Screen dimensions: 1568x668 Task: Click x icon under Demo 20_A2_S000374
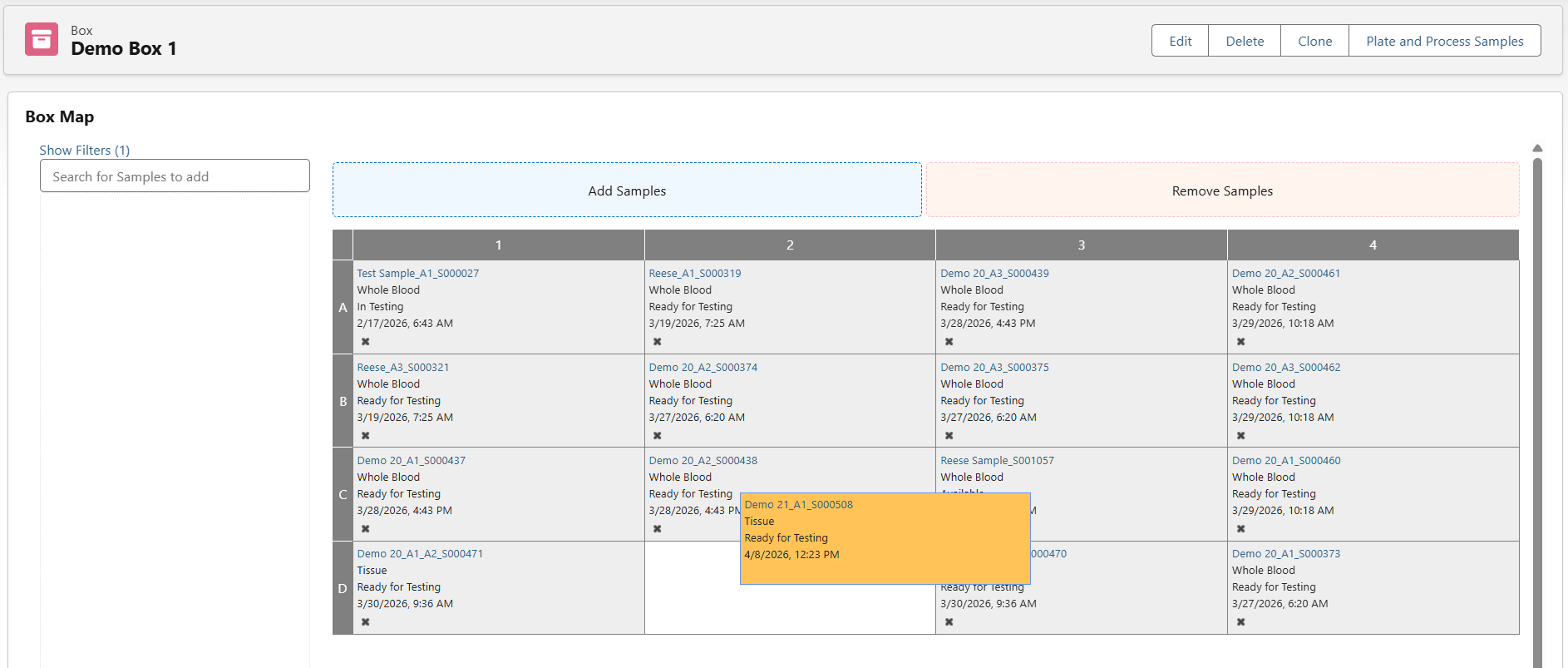pyautogui.click(x=657, y=436)
